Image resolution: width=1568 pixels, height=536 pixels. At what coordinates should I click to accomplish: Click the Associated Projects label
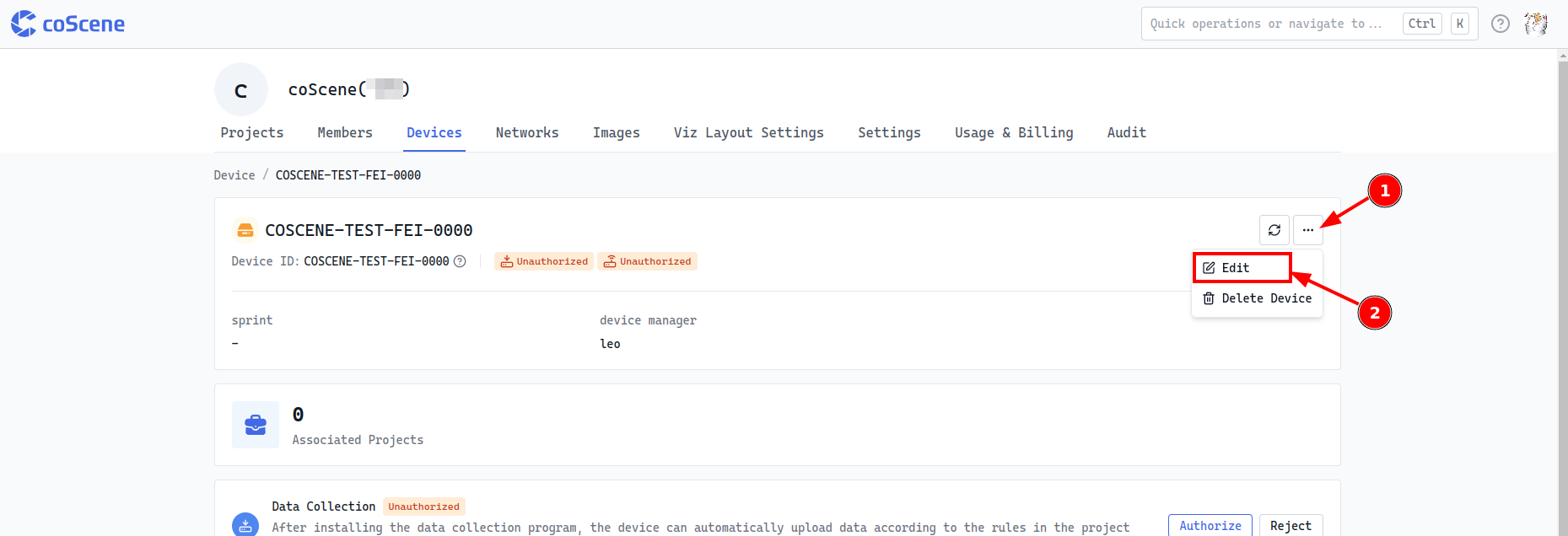[358, 440]
